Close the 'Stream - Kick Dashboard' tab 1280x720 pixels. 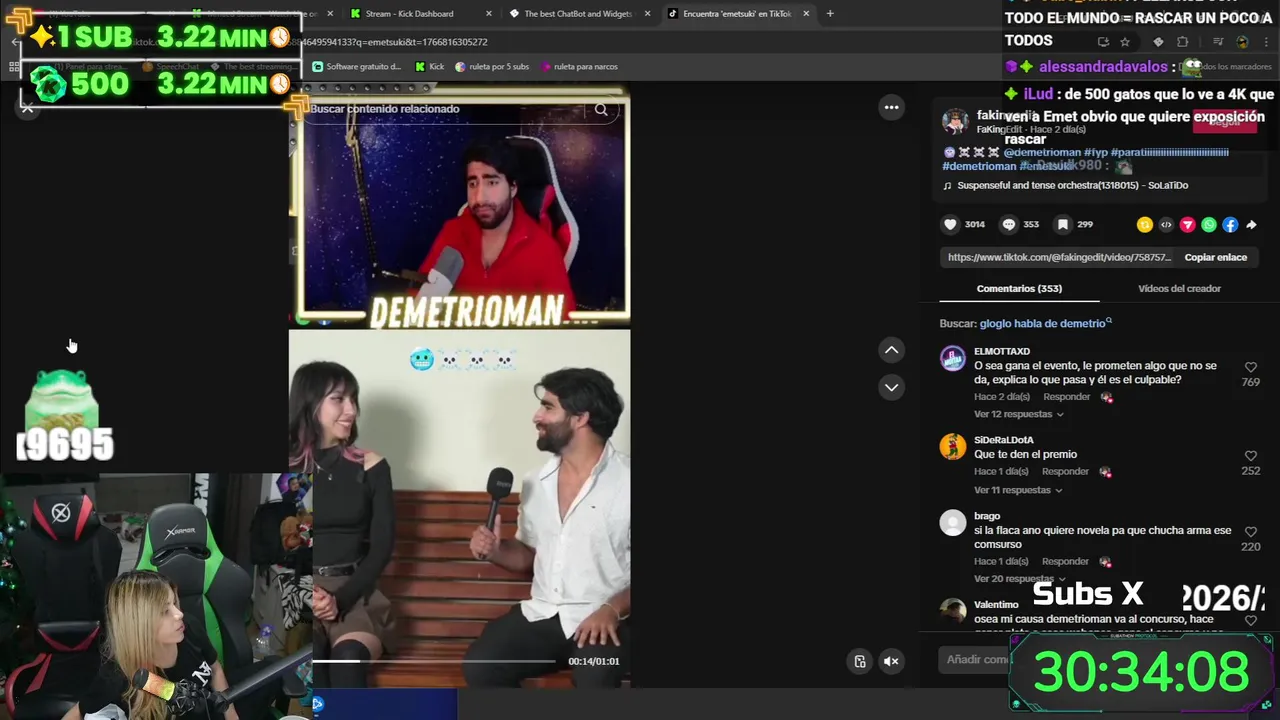click(x=489, y=14)
